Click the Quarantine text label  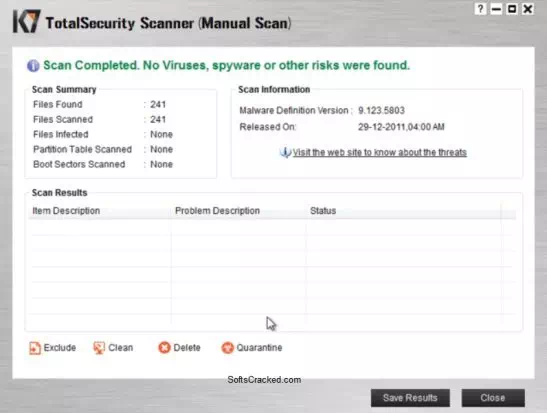259,348
